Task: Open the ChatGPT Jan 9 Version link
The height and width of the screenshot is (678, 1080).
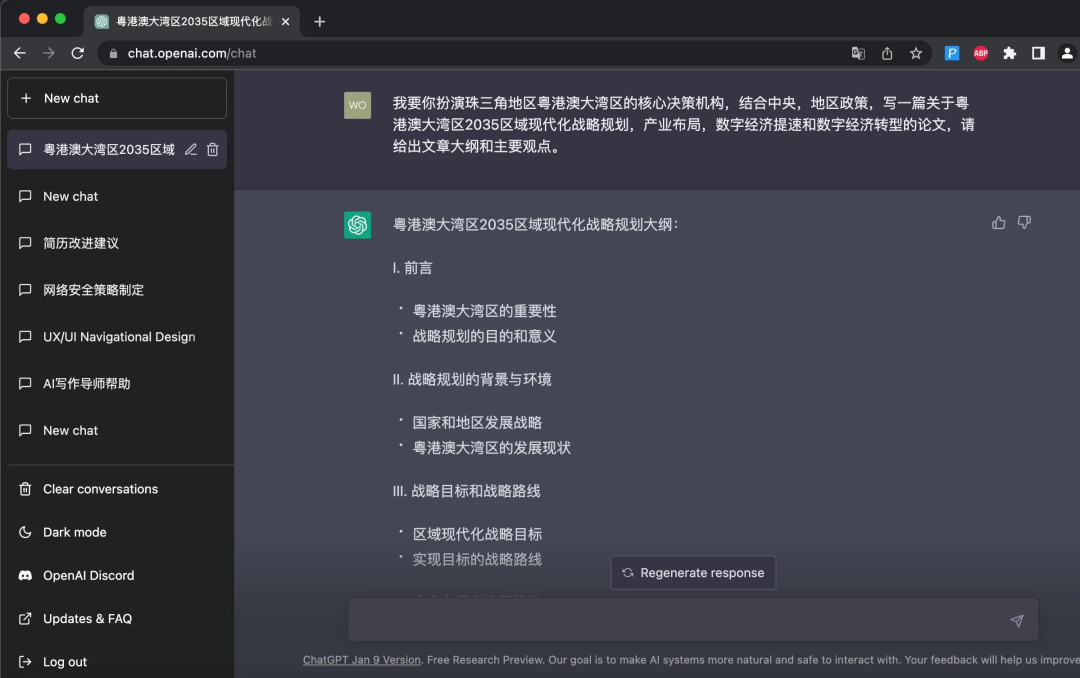Action: [362, 659]
